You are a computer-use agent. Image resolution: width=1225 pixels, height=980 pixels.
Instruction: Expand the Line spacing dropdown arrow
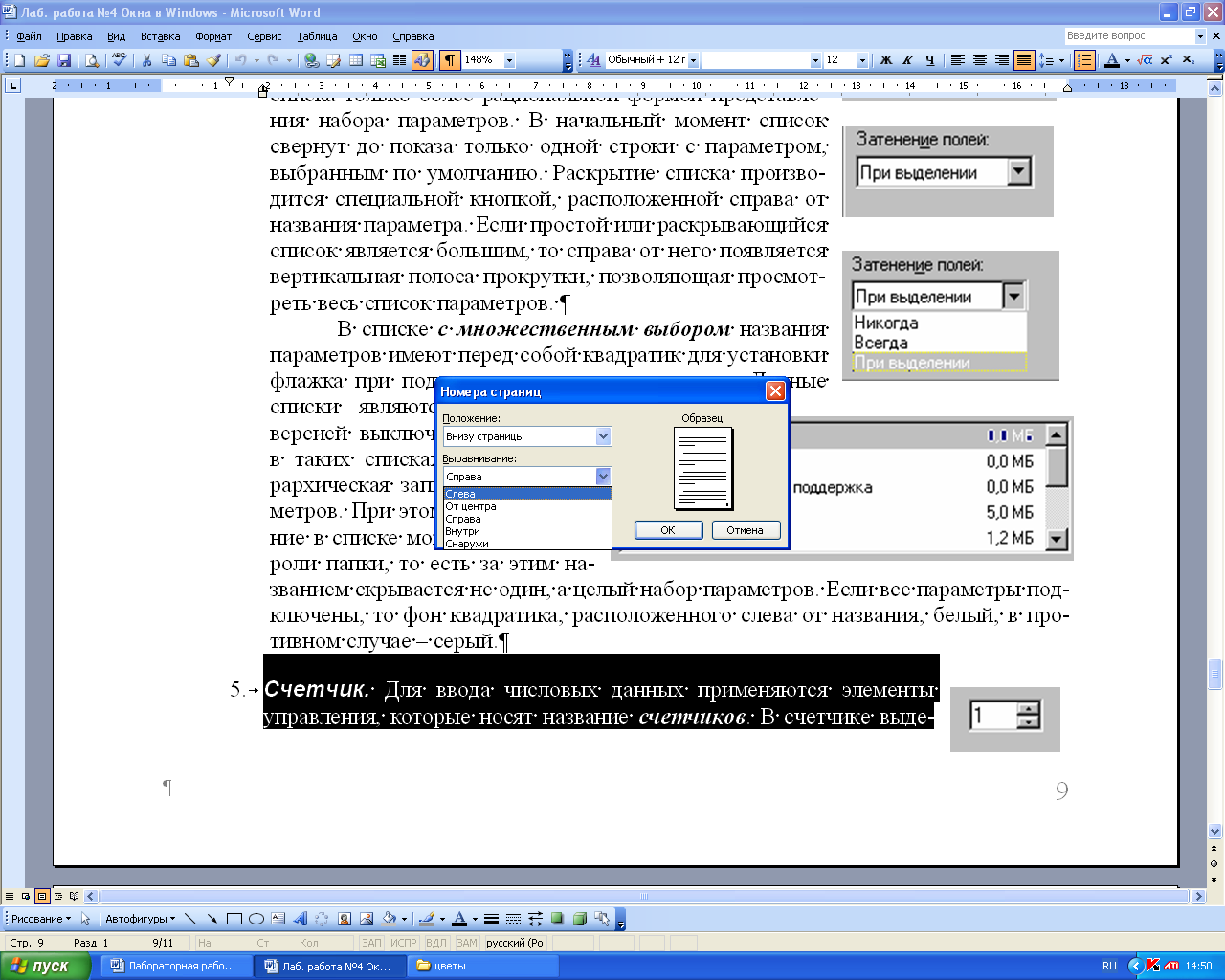click(x=1061, y=60)
